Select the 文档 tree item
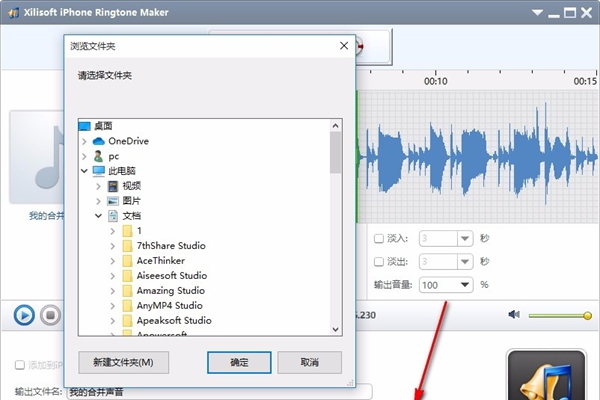600x400 pixels. click(132, 216)
